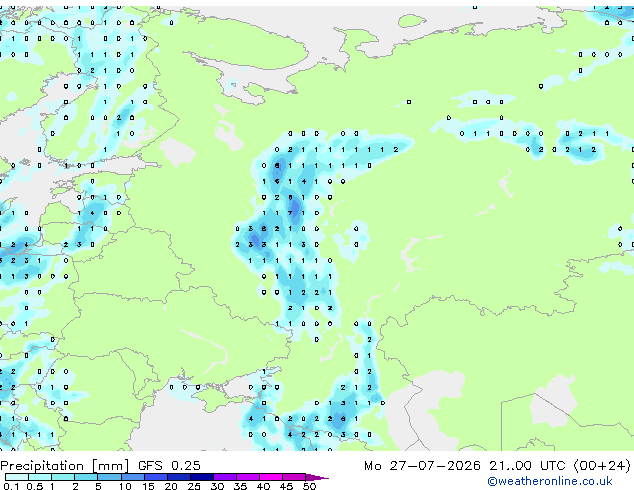Click the '0.5' legend scale label
Viewport: 634px width, 490px height.
(35, 486)
